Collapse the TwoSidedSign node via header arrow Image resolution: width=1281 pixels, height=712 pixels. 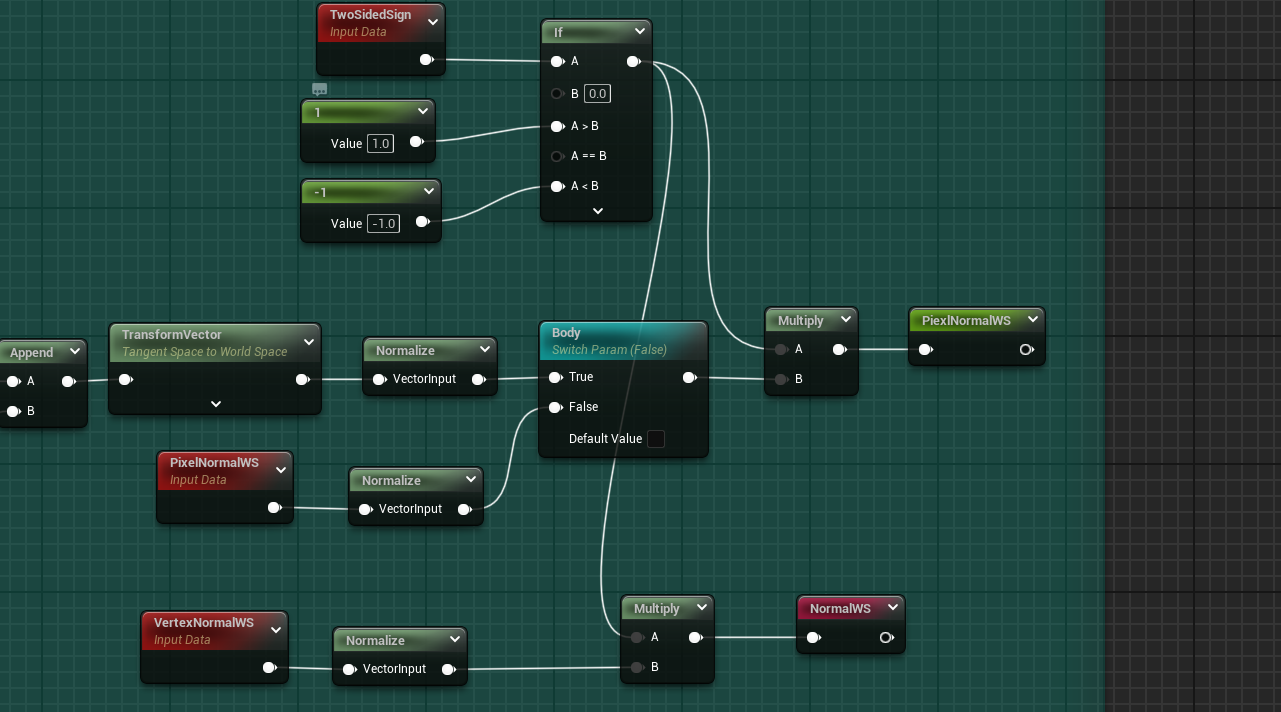pyautogui.click(x=432, y=22)
